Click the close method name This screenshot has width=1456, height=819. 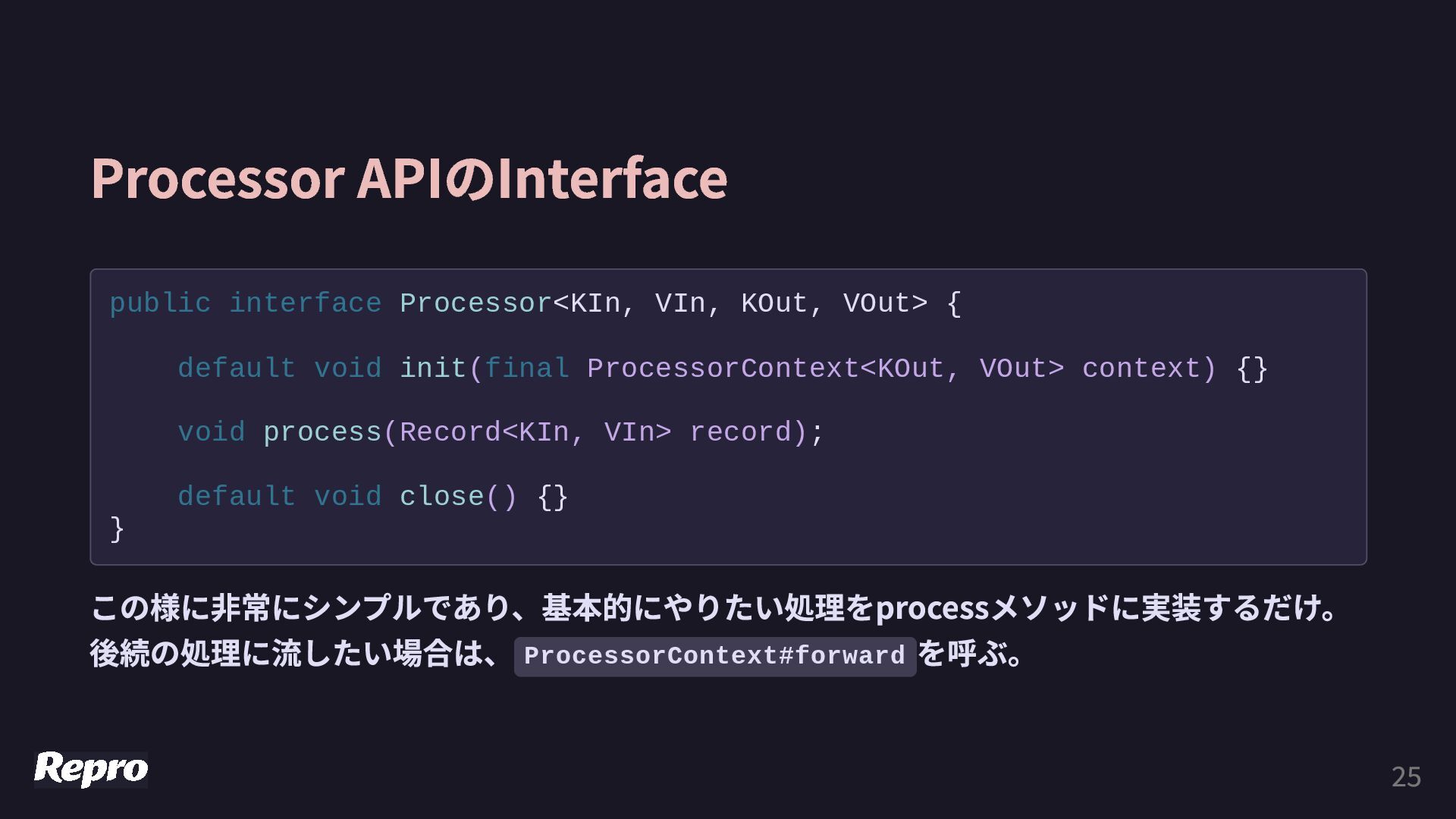point(441,497)
